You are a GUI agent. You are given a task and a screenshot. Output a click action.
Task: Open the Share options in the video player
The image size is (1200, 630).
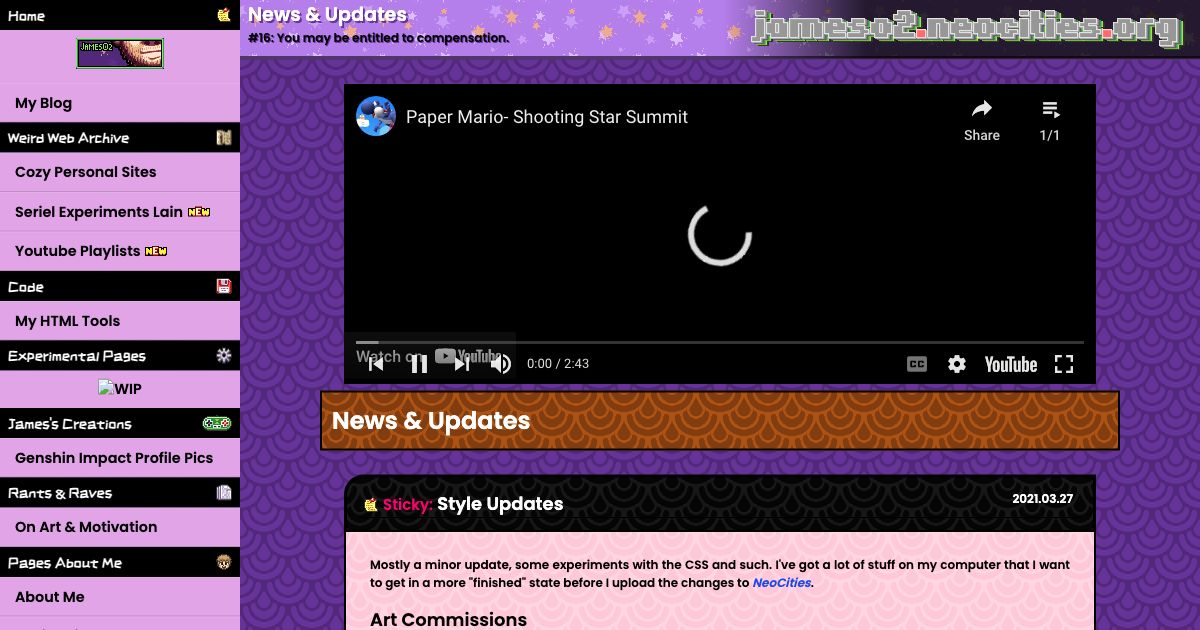pyautogui.click(x=981, y=117)
